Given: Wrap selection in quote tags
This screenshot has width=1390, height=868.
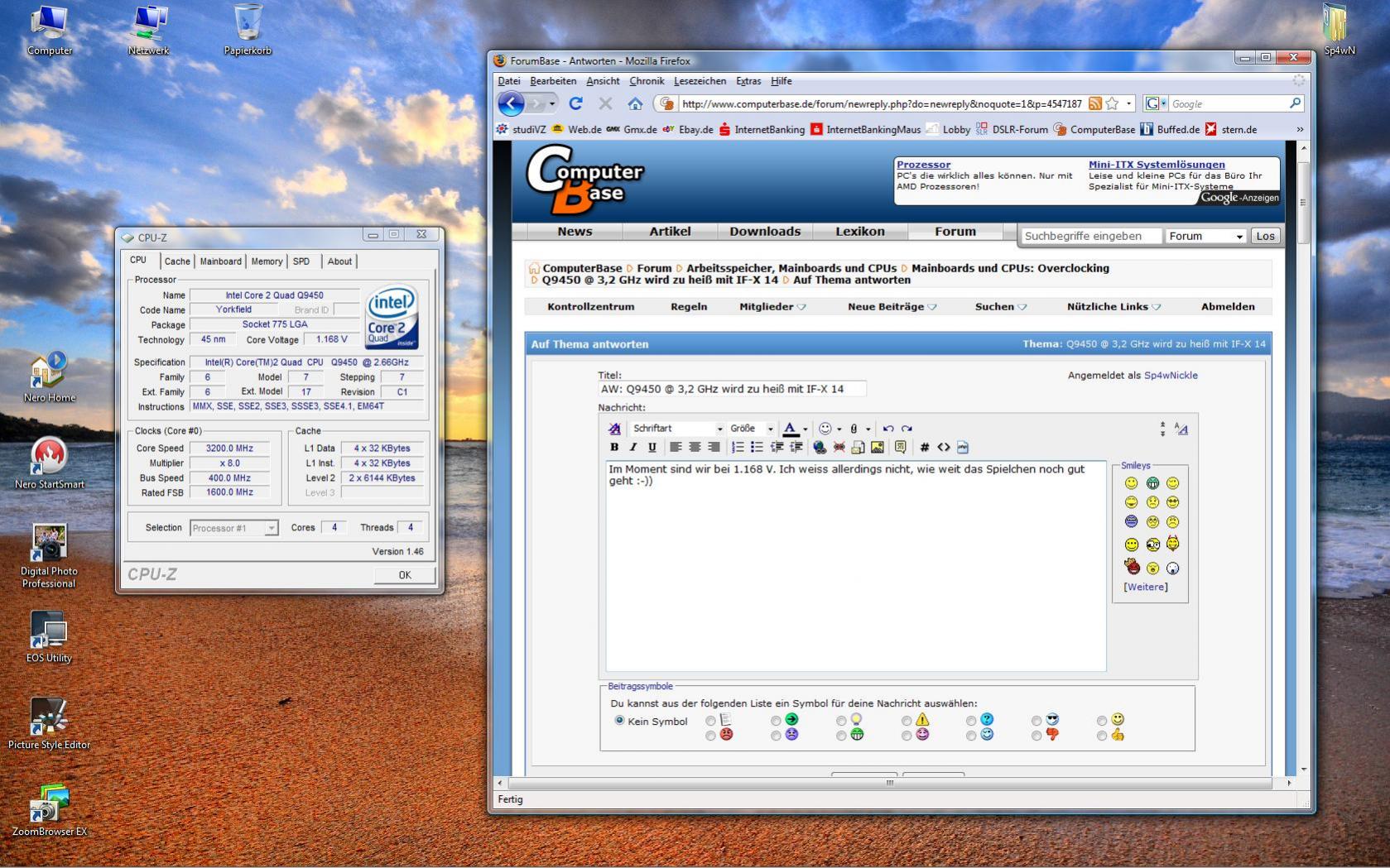Looking at the screenshot, I should pos(901,448).
